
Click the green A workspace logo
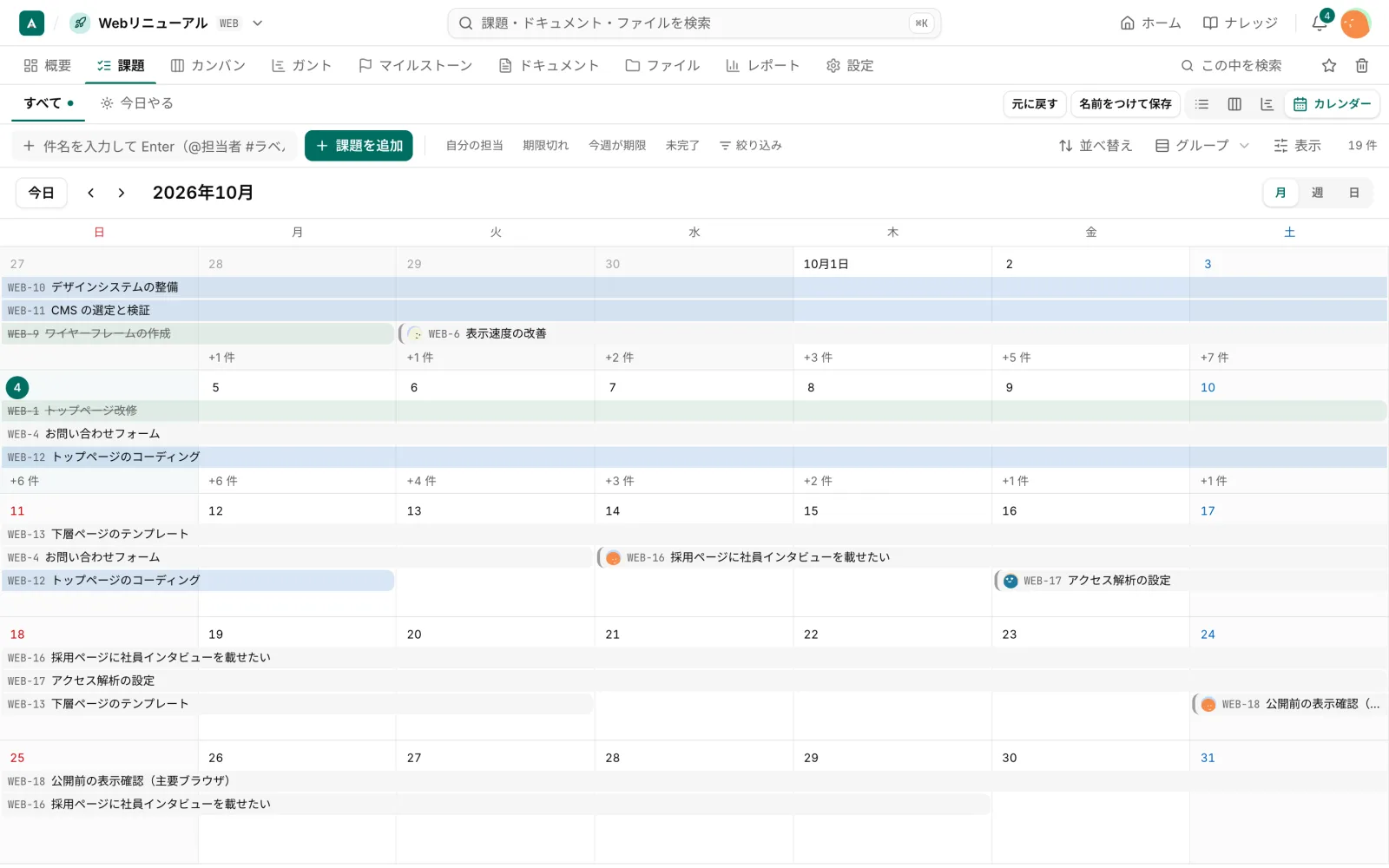coord(31,23)
